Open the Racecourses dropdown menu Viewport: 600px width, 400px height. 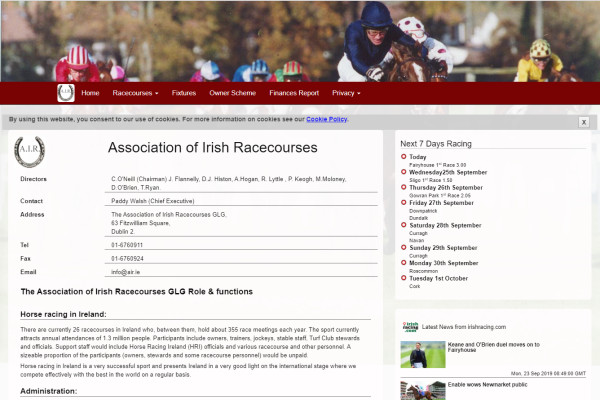(135, 93)
